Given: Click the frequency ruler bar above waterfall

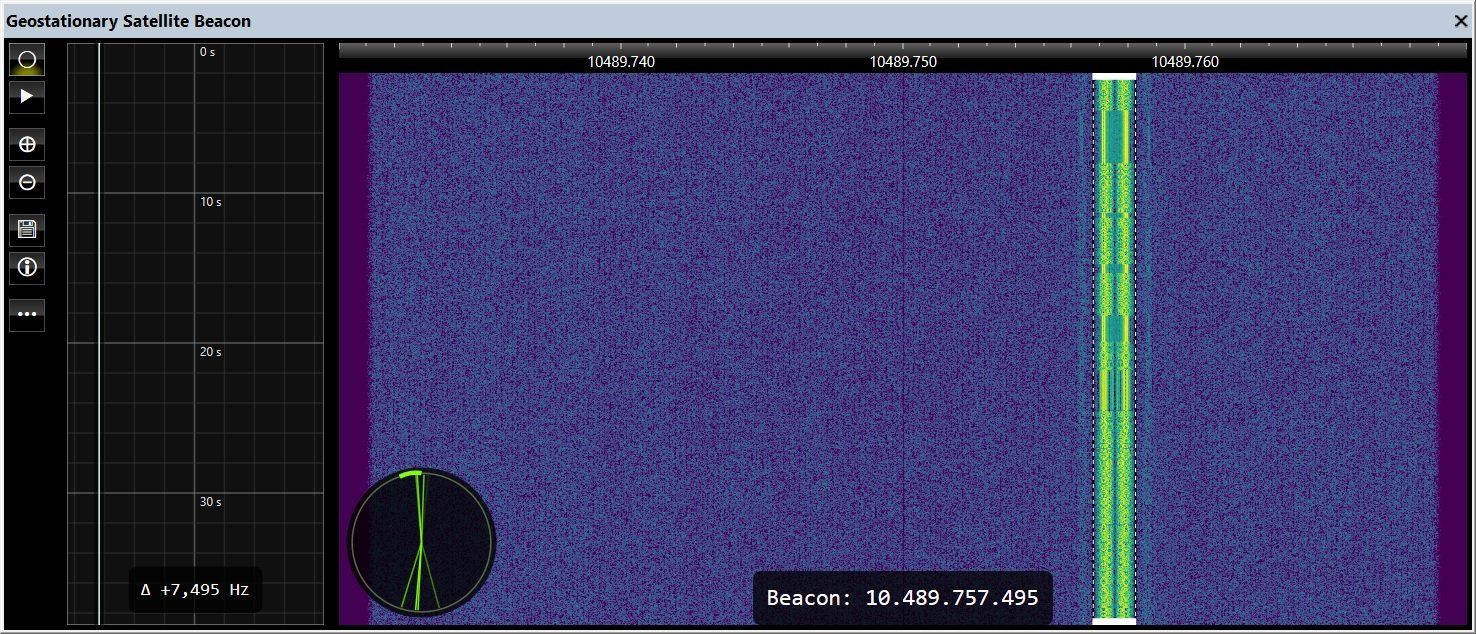Looking at the screenshot, I should click(x=903, y=48).
